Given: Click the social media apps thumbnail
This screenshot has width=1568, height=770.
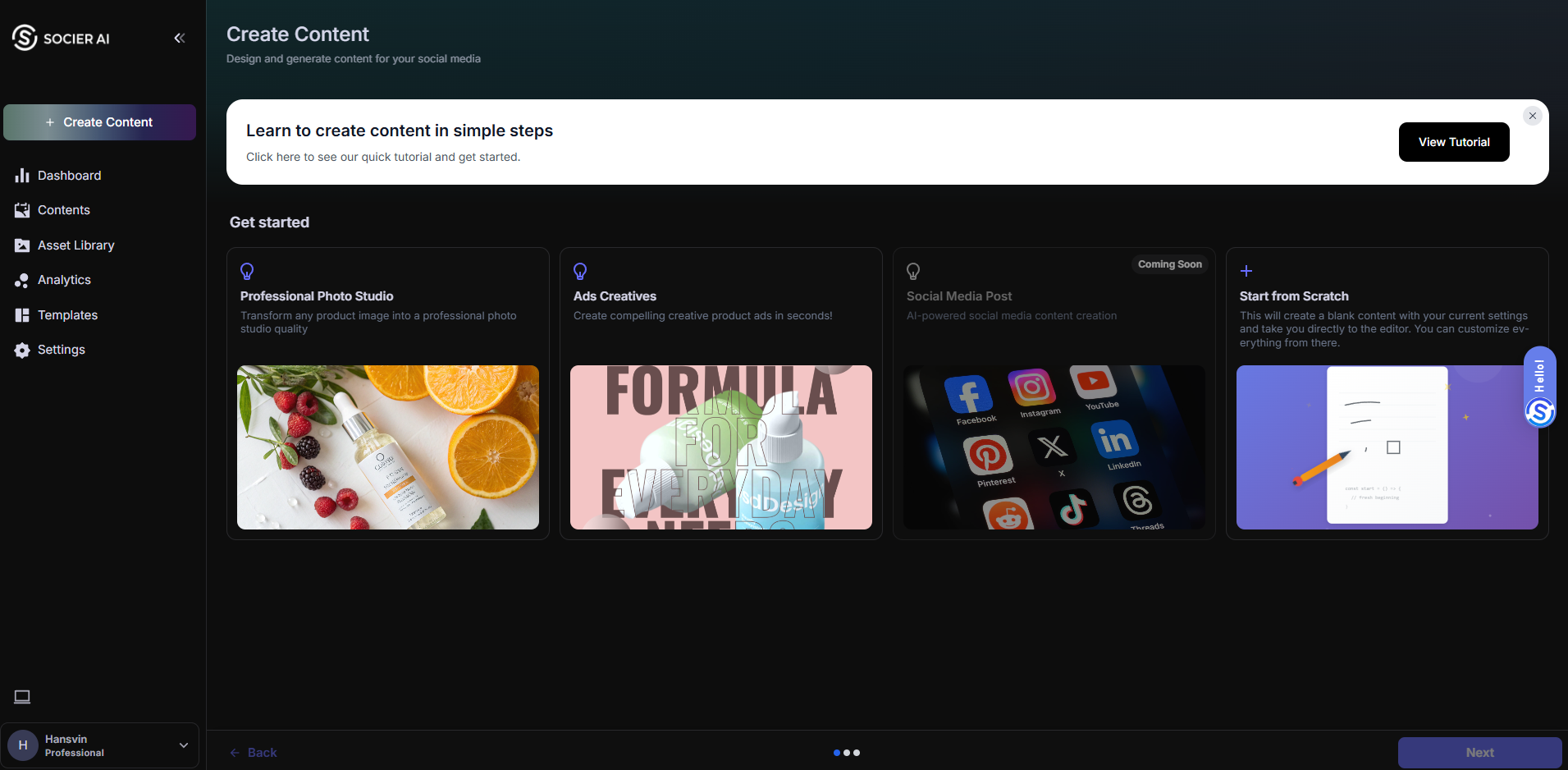Looking at the screenshot, I should coord(1054,447).
